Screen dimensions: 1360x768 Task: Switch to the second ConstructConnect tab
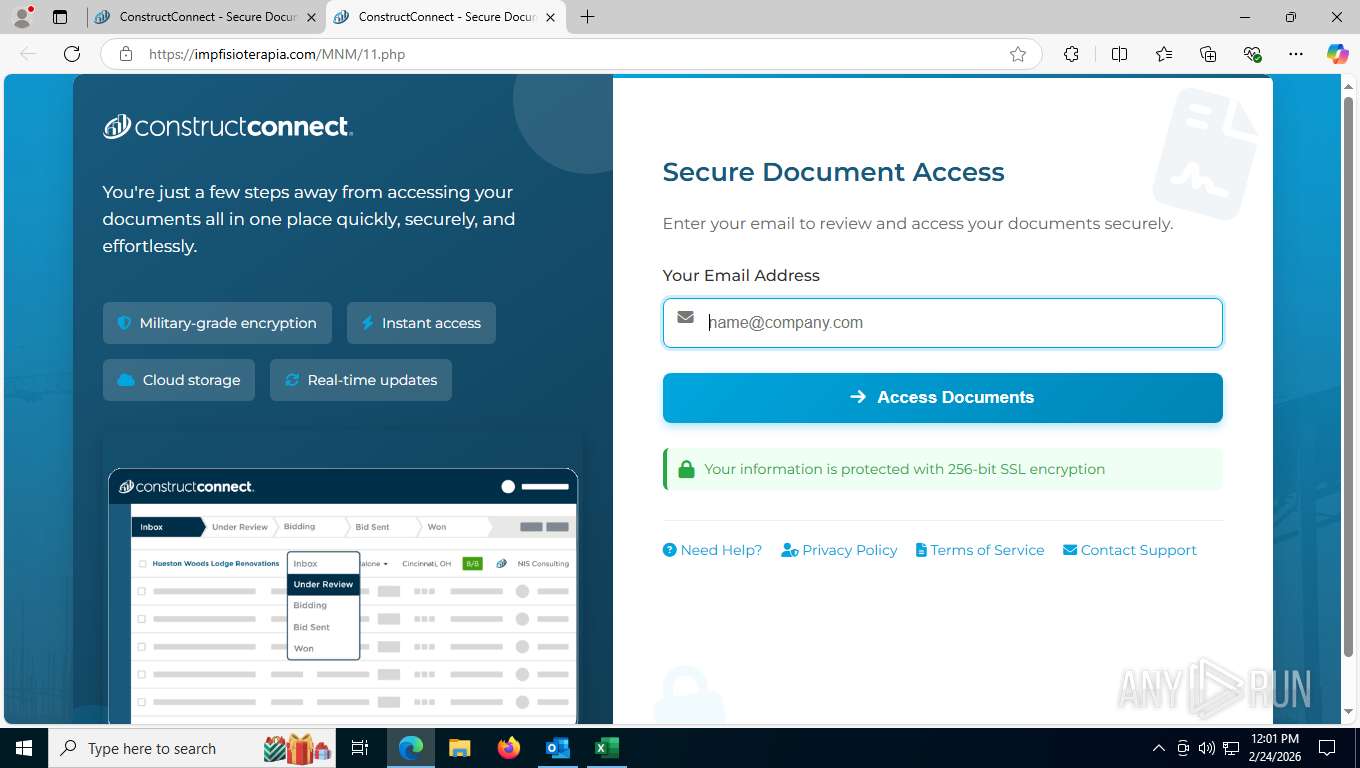click(445, 17)
